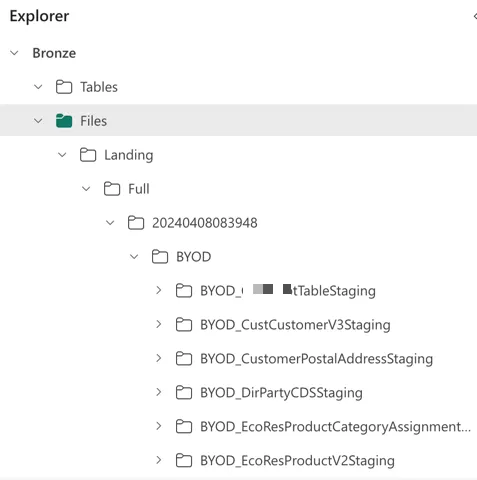Select the 20240408083948 label
Screen dimensions: 477x480
pos(205,223)
